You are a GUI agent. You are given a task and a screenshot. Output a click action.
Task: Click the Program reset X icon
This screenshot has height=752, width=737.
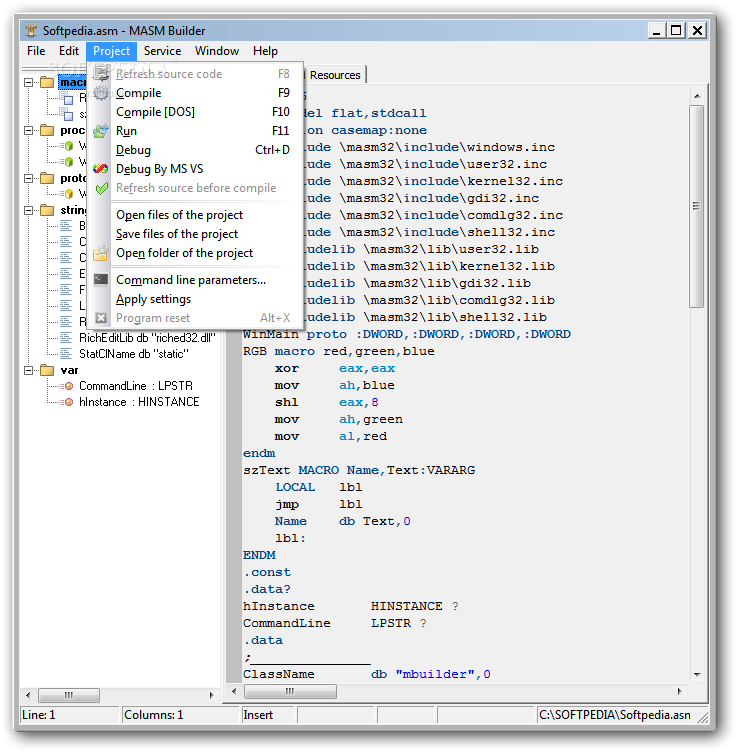pyautogui.click(x=101, y=318)
